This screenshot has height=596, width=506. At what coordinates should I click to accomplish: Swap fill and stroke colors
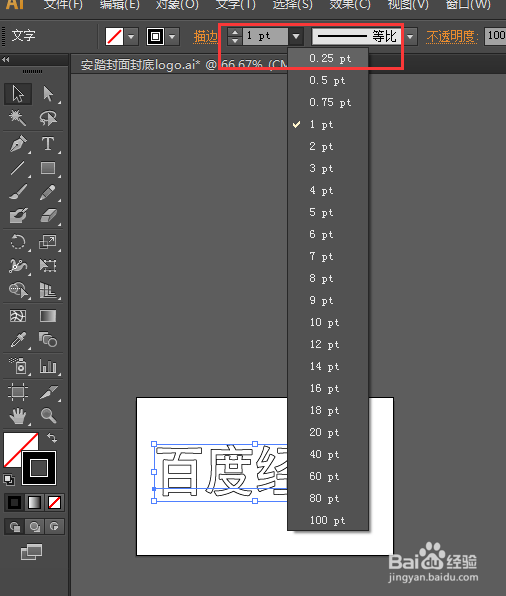pyautogui.click(x=52, y=438)
